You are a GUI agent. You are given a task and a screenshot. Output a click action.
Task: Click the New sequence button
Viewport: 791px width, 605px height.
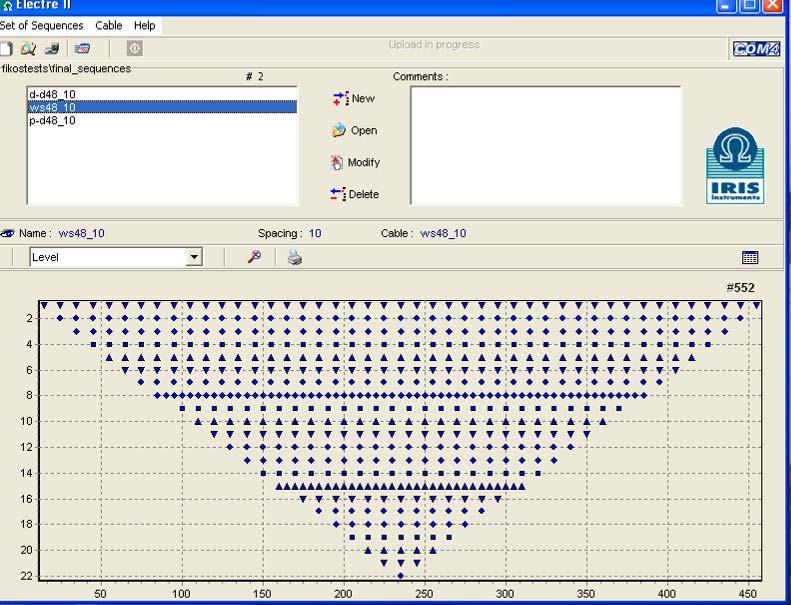click(354, 98)
